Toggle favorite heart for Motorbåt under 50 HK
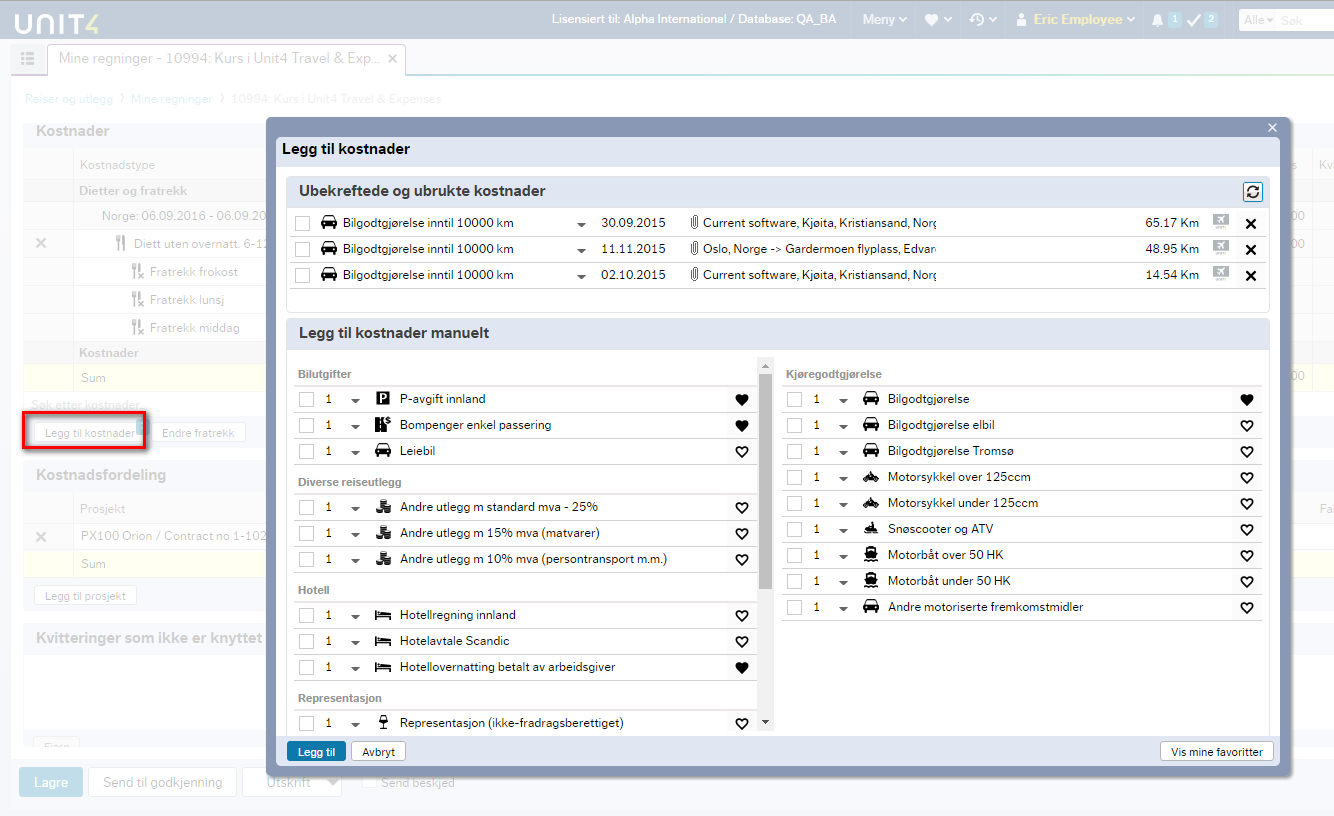This screenshot has width=1334, height=816. tap(1246, 581)
